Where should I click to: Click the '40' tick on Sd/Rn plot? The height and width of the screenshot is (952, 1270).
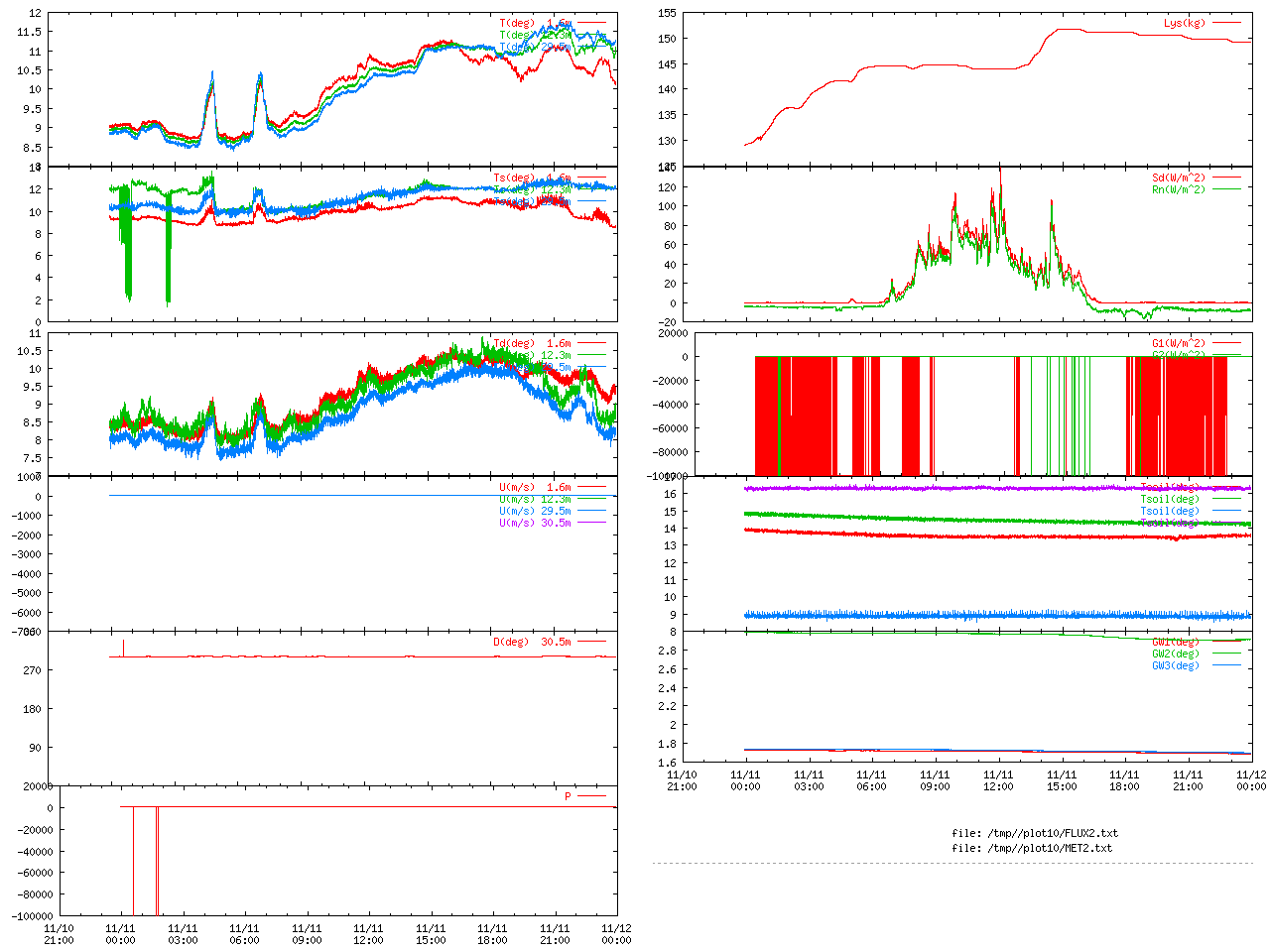point(670,265)
